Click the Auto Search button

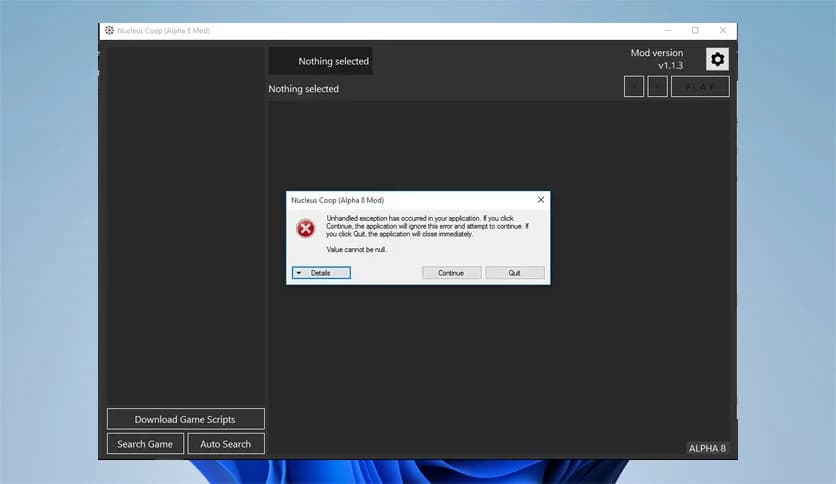click(226, 443)
